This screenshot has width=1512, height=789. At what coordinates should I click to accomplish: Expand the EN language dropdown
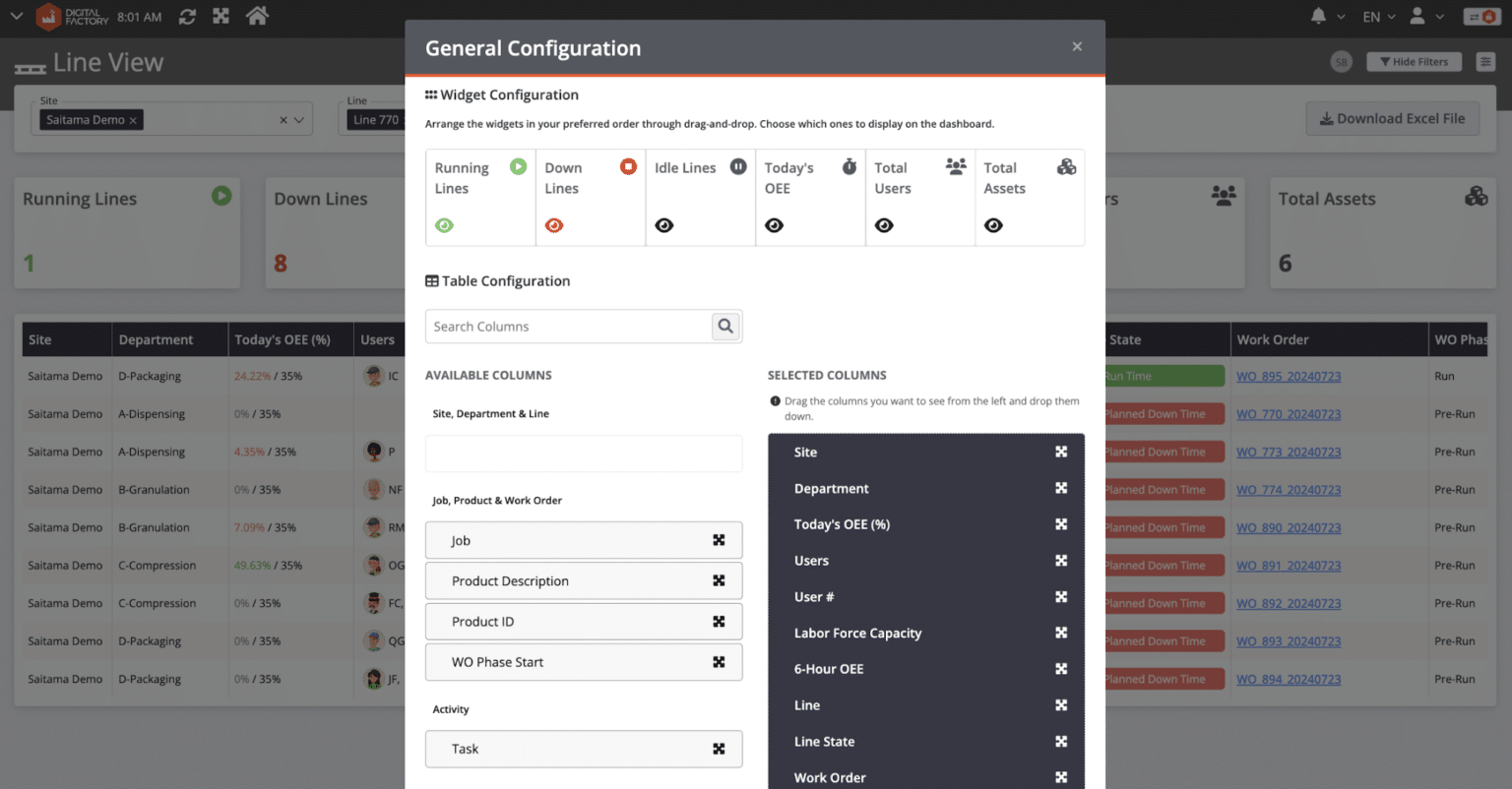coord(1378,16)
